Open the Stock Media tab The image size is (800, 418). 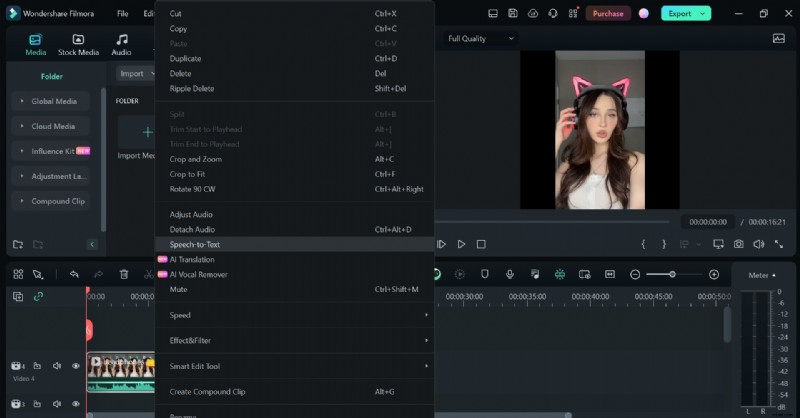(x=78, y=45)
